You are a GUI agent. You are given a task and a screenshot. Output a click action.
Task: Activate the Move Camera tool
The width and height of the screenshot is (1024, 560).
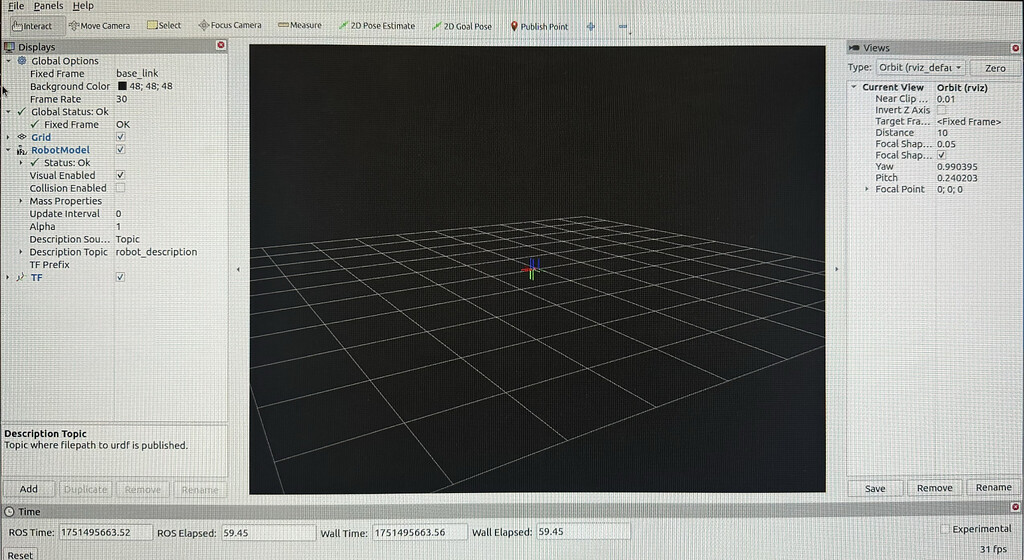coord(99,25)
